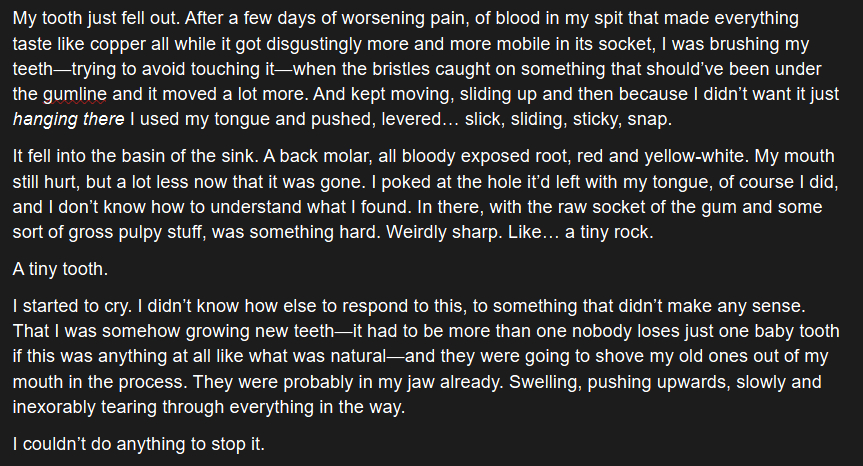Place cursor in the "A tiny tooth." line
The image size is (863, 466).
[x=60, y=269]
